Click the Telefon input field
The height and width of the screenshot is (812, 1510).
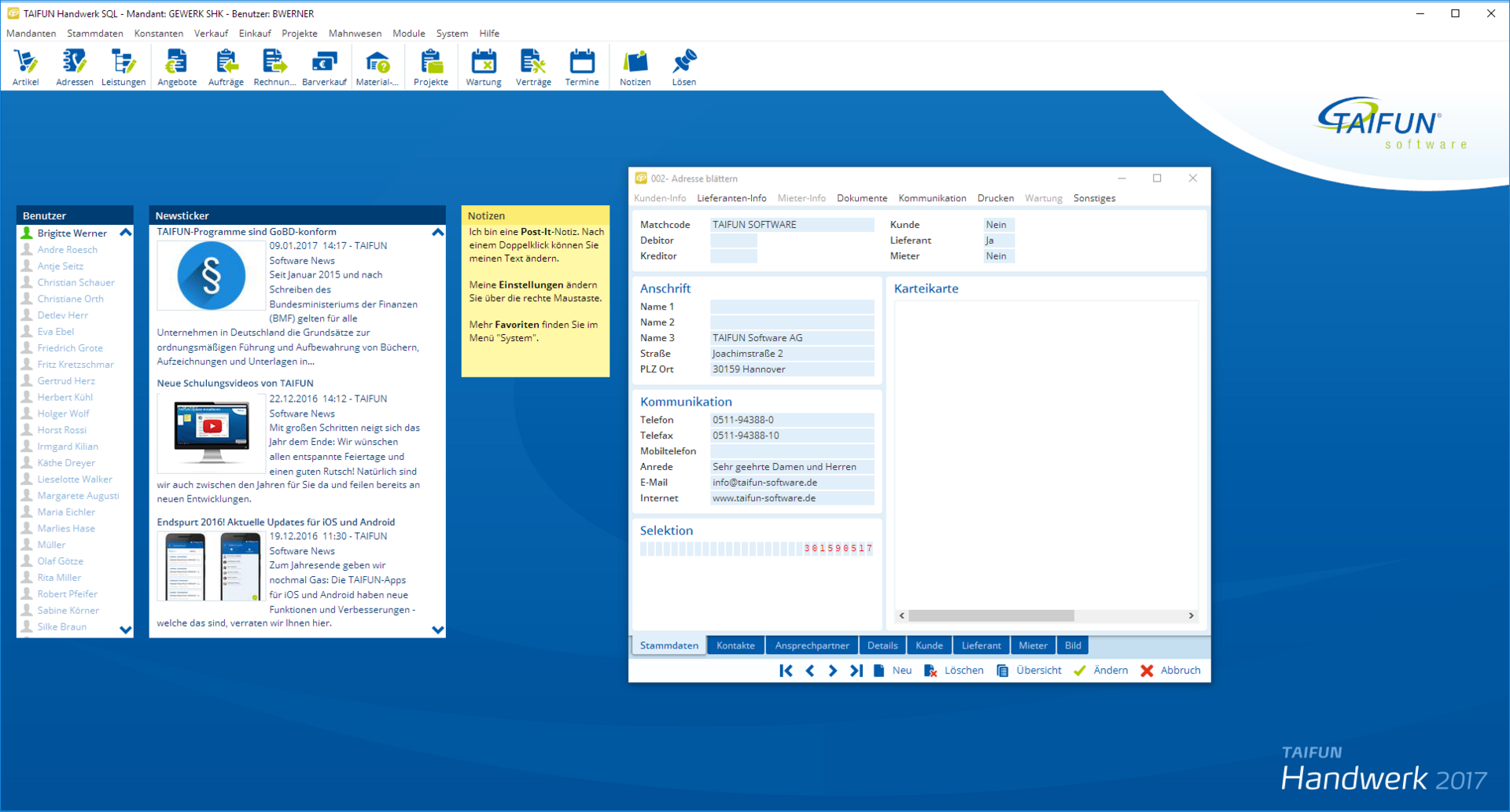(x=791, y=420)
